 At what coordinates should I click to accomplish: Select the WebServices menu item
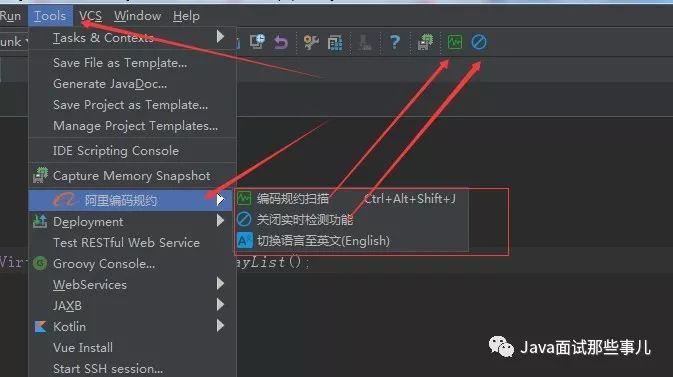(132, 285)
